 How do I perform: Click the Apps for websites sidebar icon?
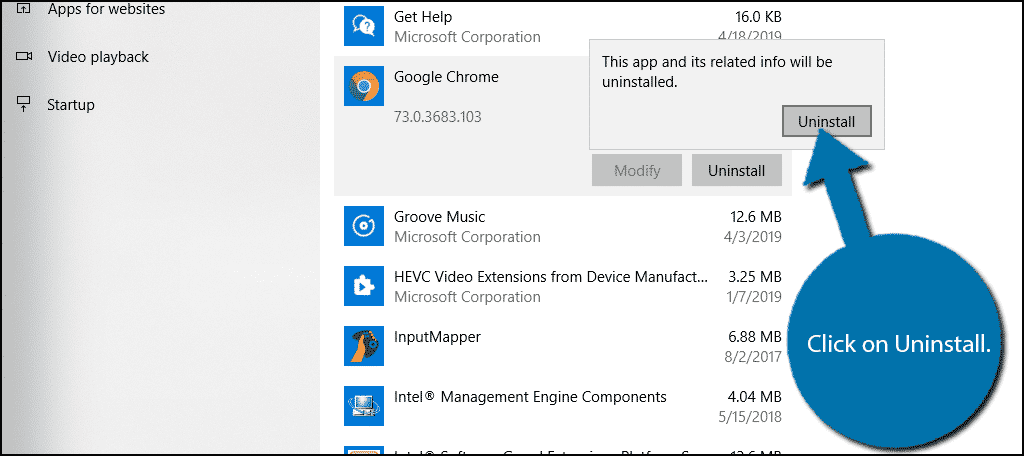pos(24,9)
